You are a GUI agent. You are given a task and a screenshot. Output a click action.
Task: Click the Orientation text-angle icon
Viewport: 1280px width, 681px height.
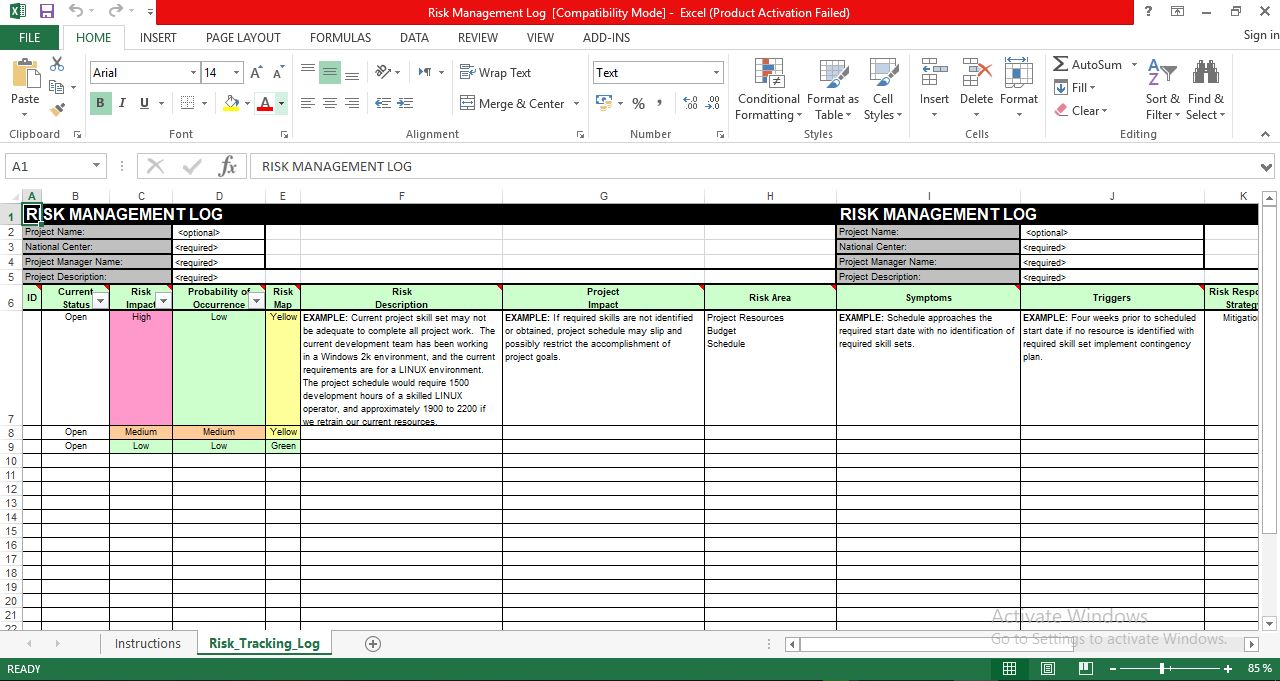383,72
